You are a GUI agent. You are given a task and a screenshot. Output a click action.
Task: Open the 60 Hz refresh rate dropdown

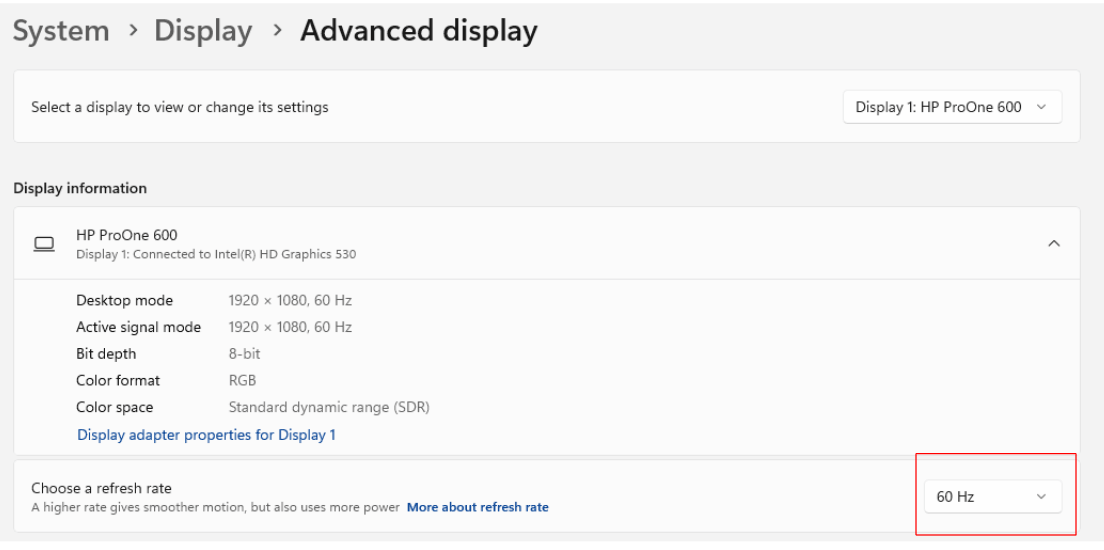click(x=991, y=496)
